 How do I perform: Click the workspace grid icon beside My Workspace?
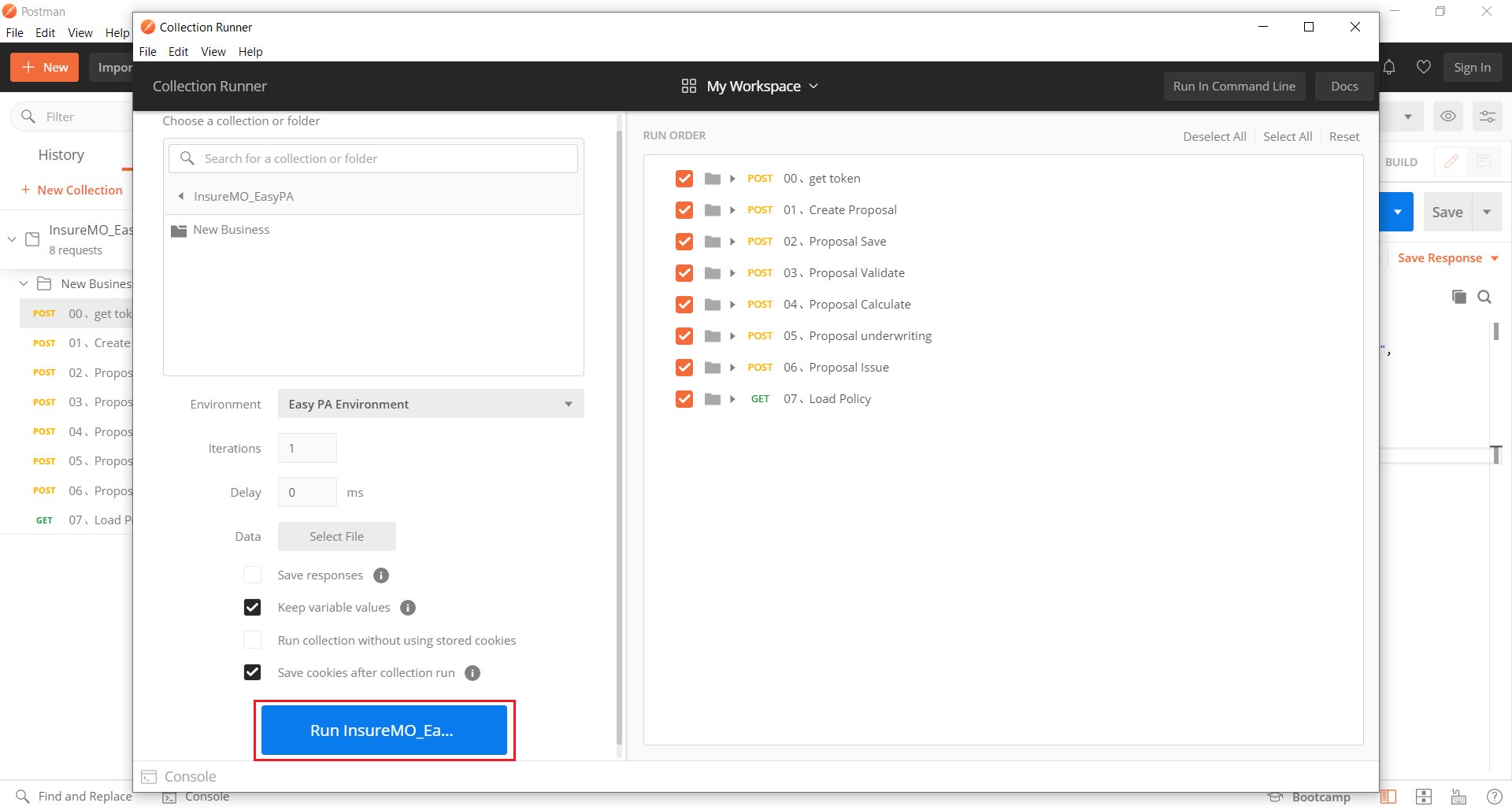689,86
